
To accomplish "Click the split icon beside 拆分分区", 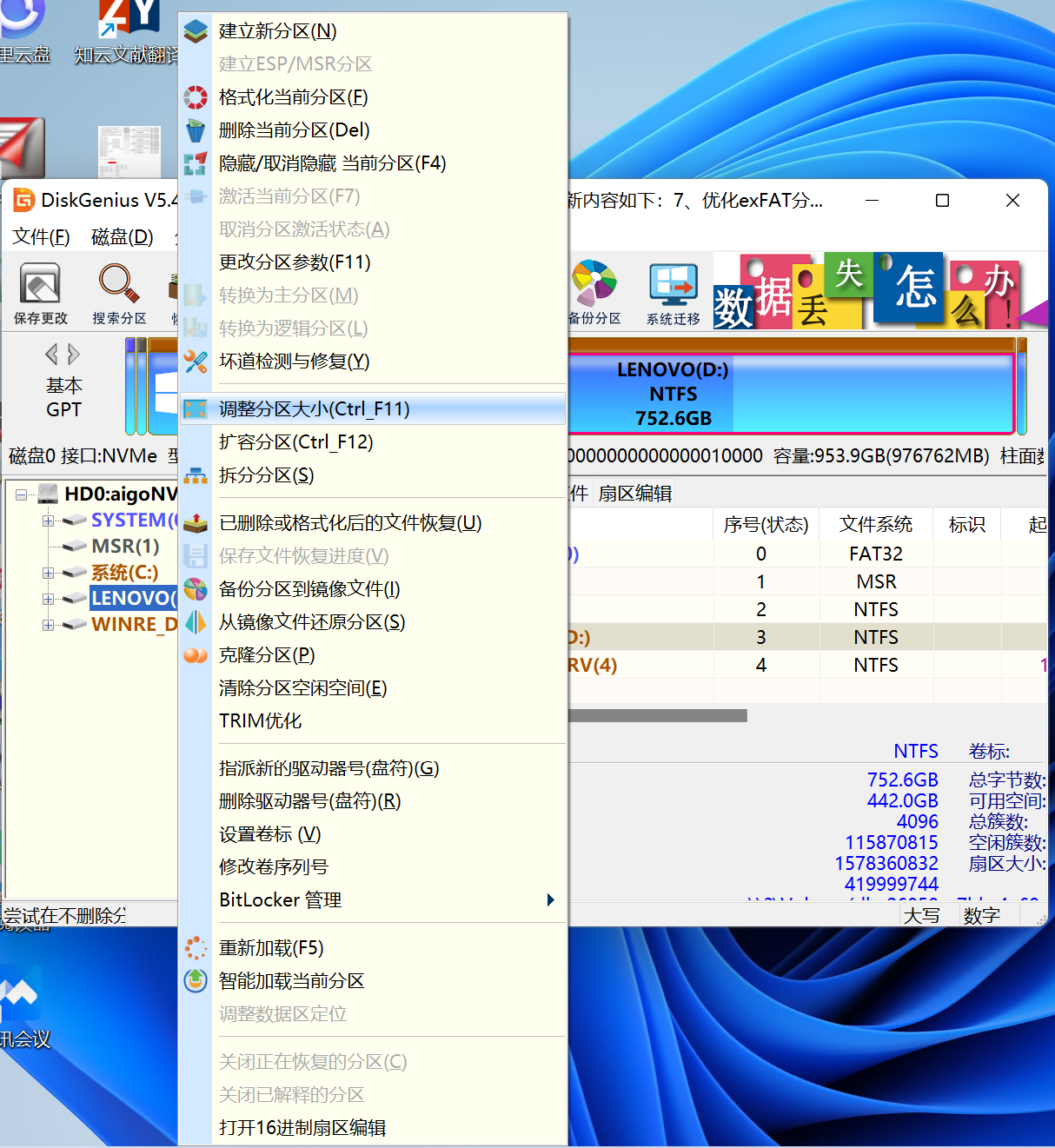I will tap(196, 475).
